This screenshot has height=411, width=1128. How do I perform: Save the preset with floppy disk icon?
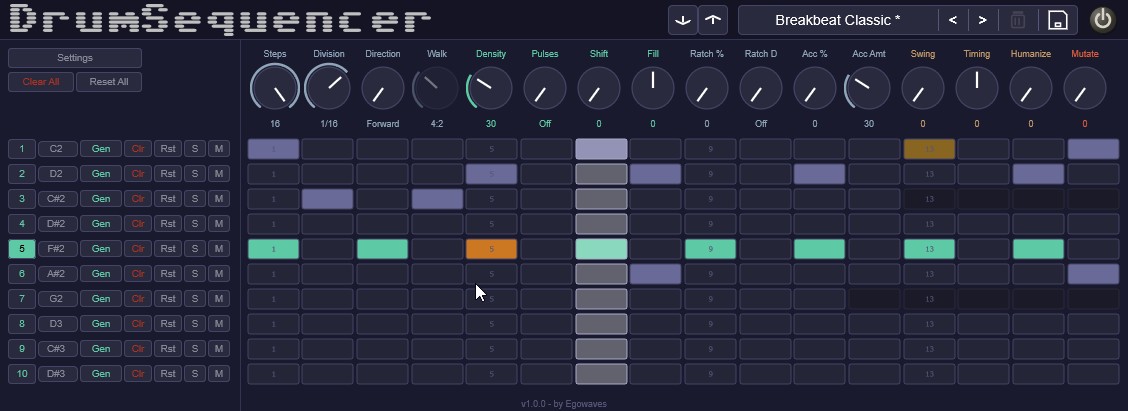[x=1058, y=20]
